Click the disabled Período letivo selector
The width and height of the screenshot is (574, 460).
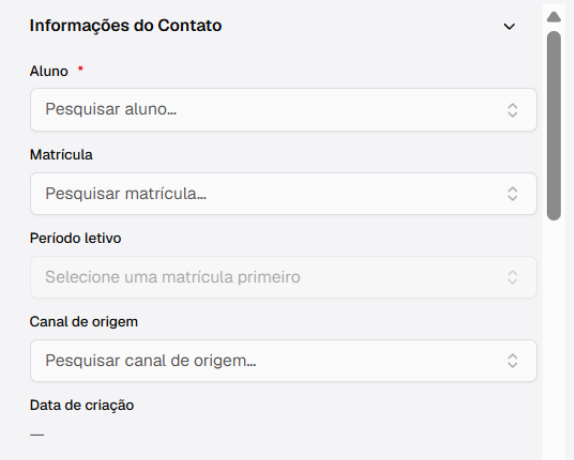coord(283,277)
